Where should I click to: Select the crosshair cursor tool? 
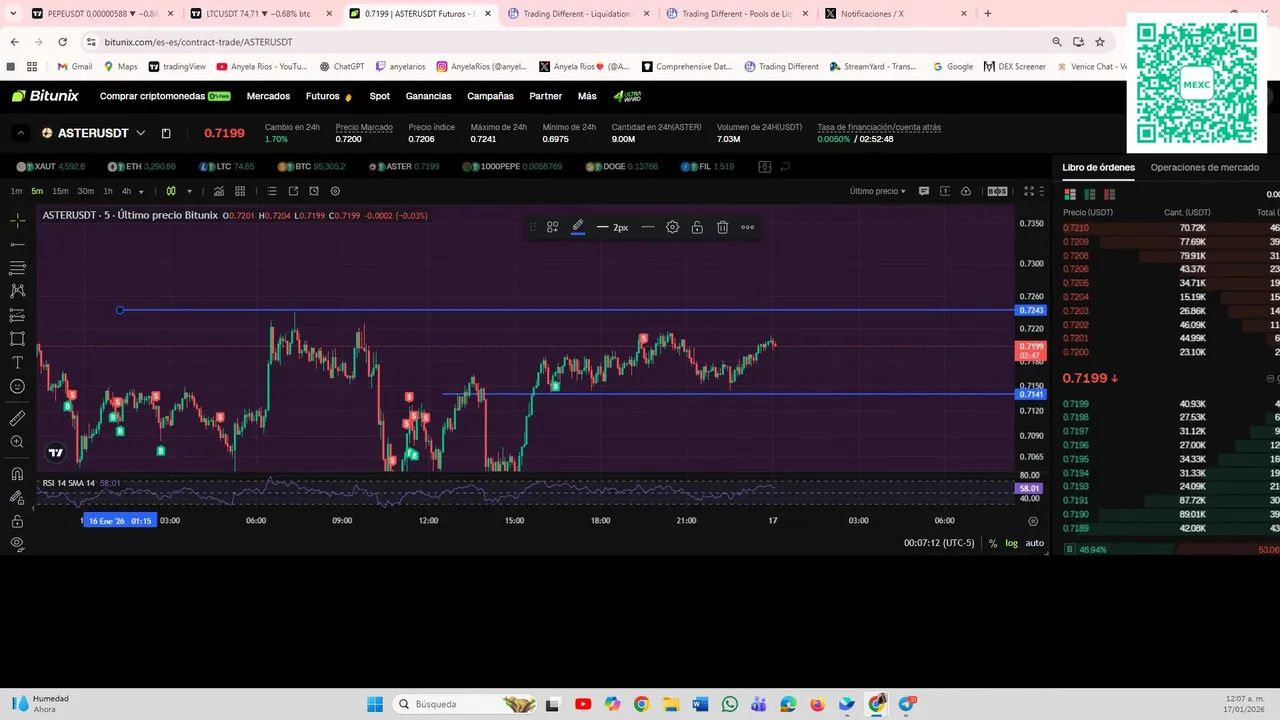pos(17,220)
